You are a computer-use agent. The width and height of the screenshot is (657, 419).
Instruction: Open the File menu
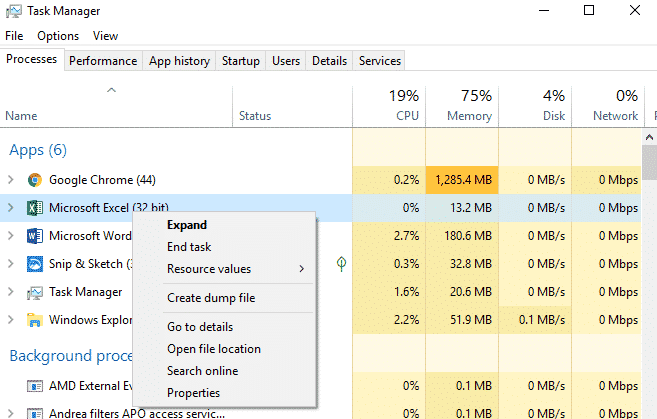pos(14,36)
